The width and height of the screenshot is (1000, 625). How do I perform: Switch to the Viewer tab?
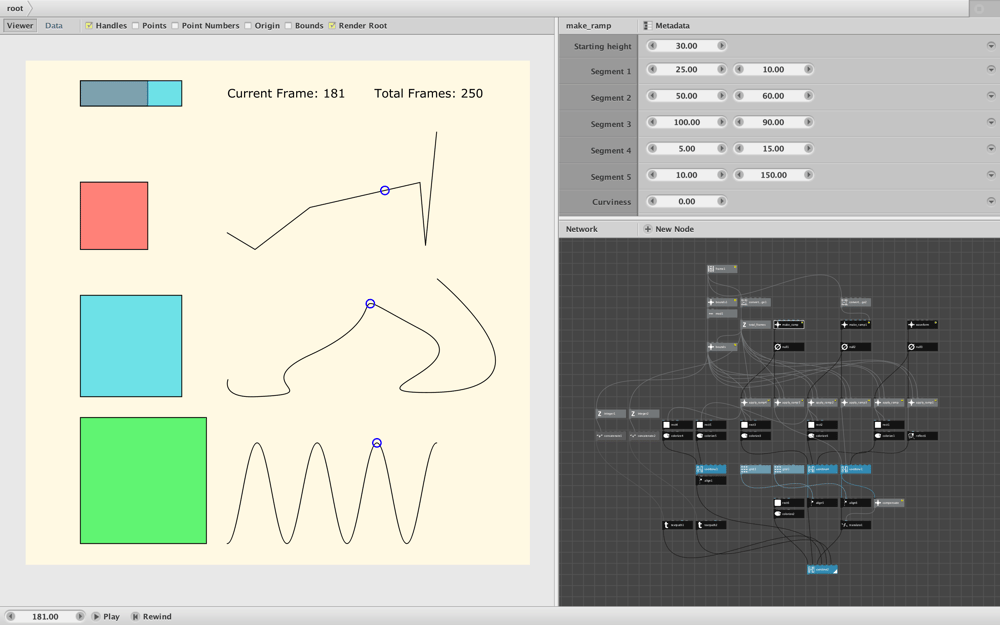pyautogui.click(x=20, y=26)
